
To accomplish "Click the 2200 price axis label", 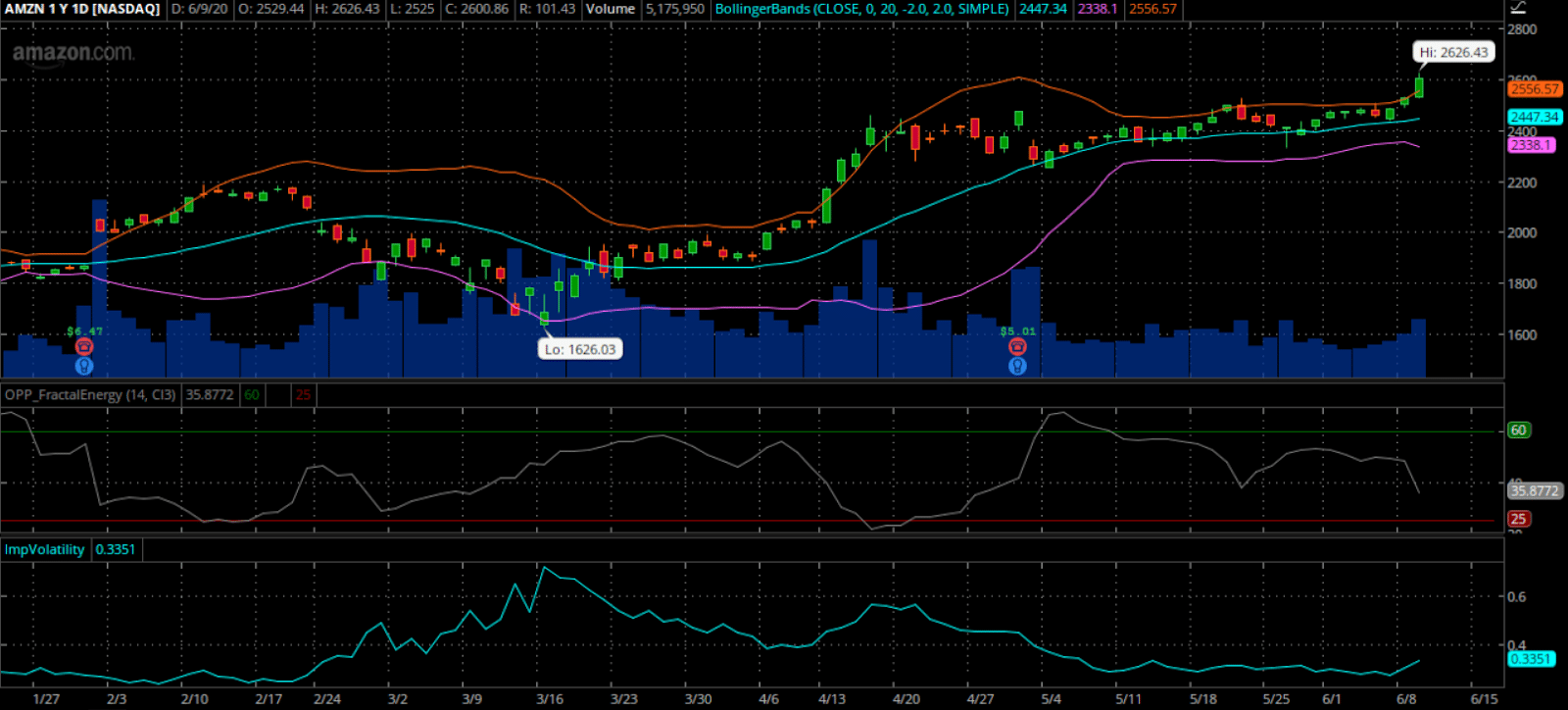I will (1523, 182).
